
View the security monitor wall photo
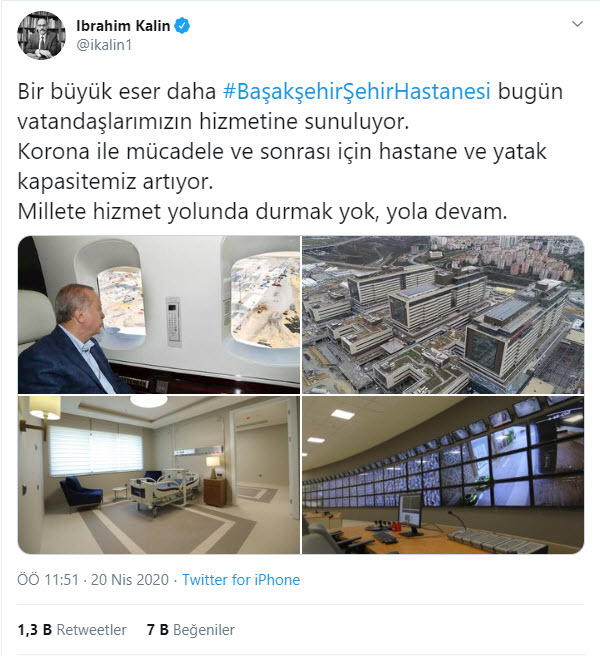point(443,475)
